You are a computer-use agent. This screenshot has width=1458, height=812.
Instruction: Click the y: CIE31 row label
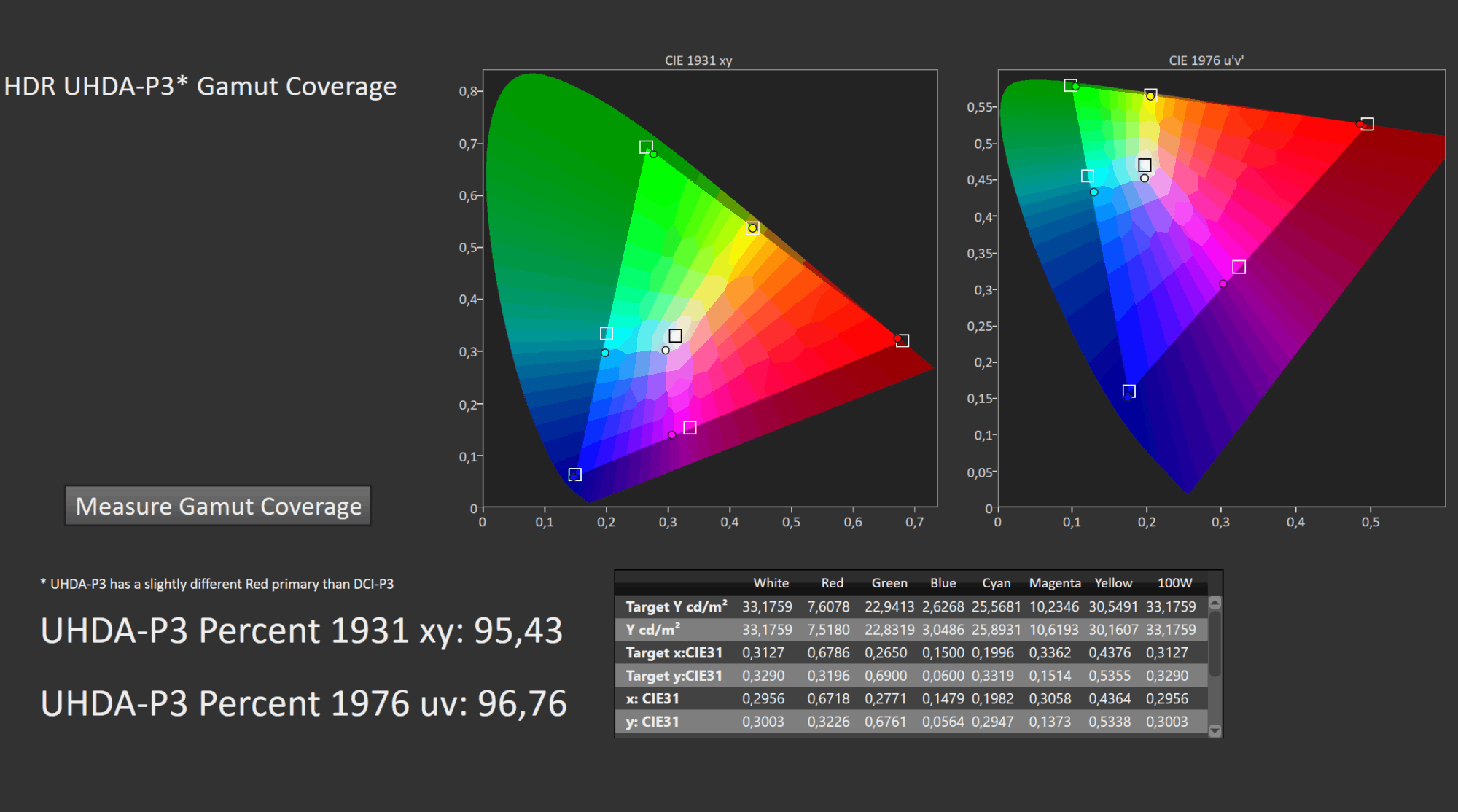coord(652,722)
